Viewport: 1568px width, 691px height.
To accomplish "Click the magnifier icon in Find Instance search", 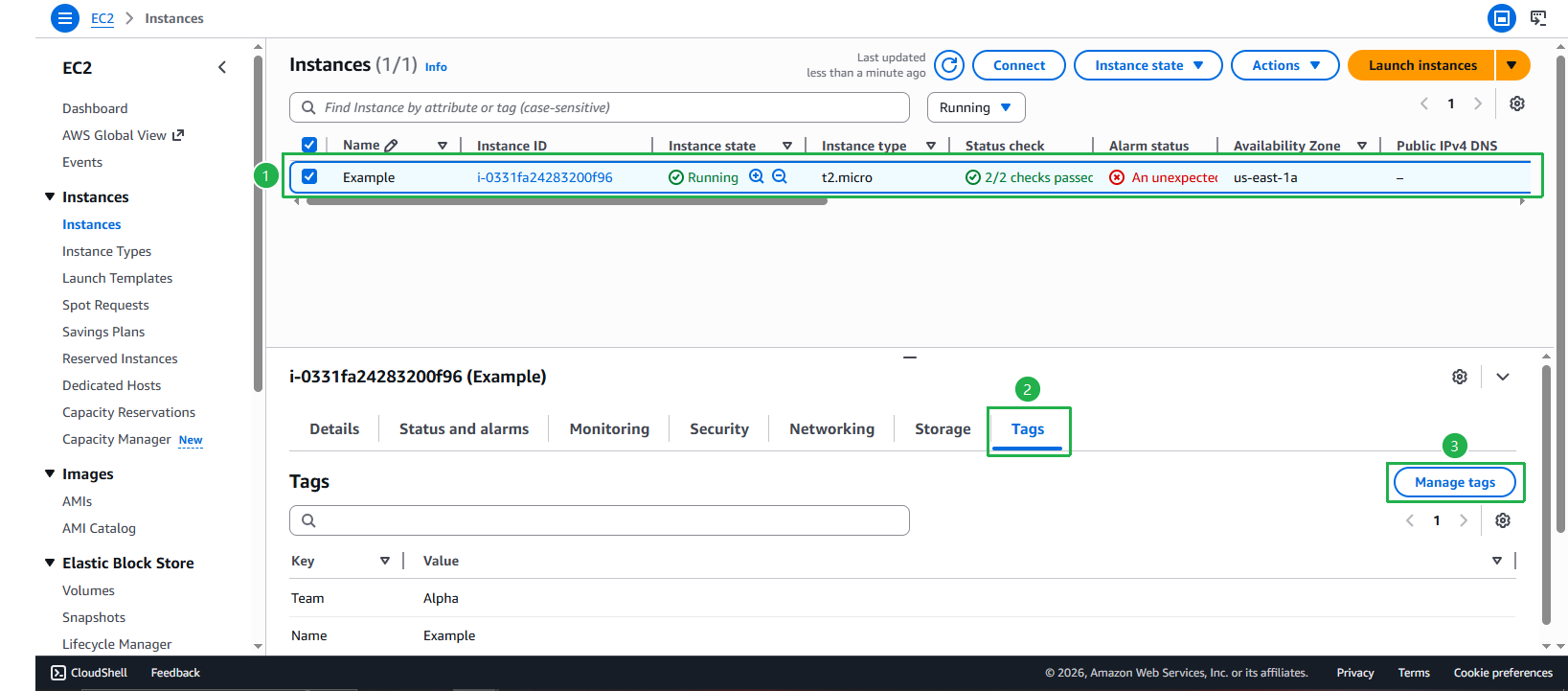I will [x=308, y=107].
